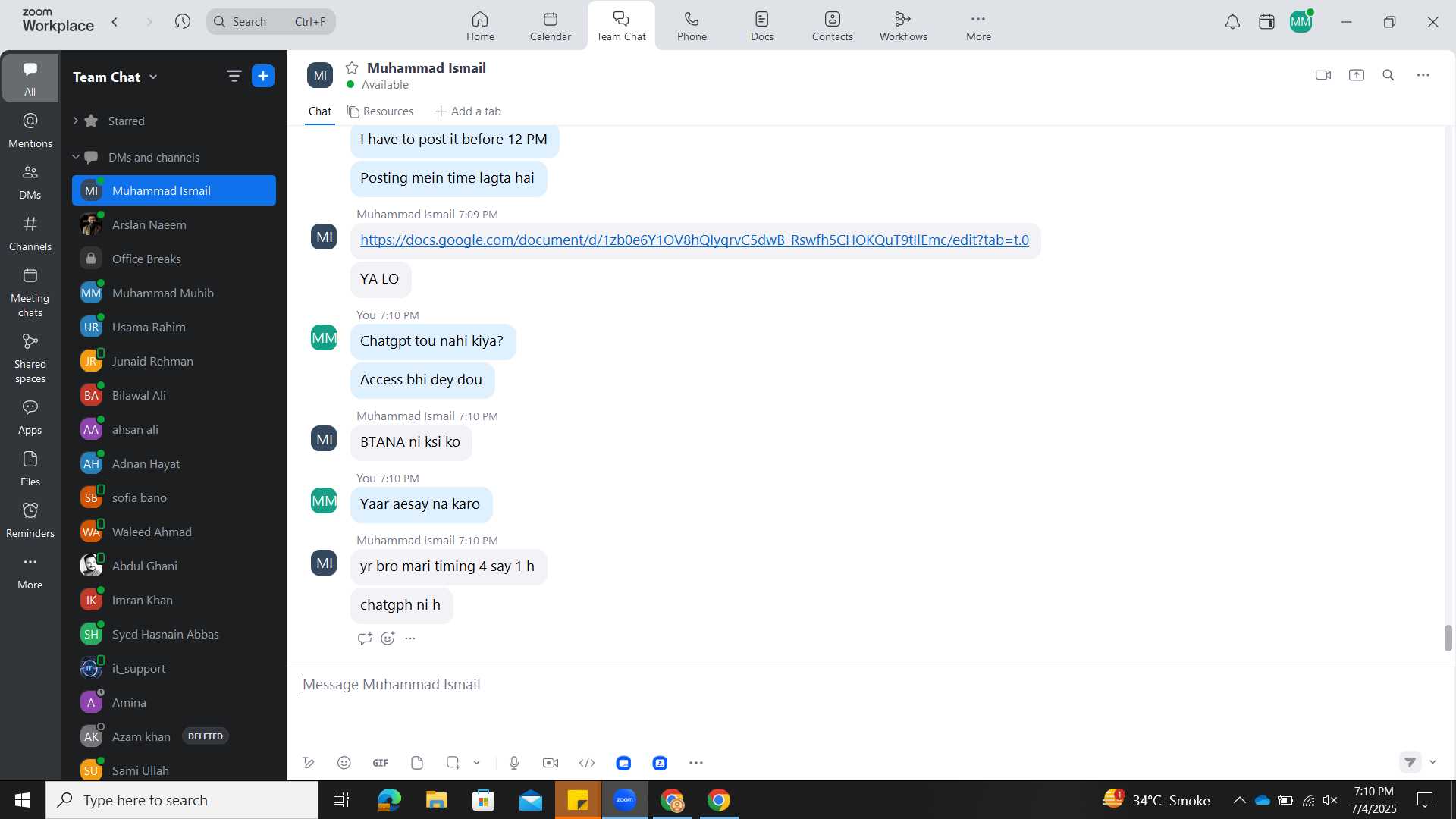1456x819 pixels.
Task: Open the text formatting tool in message toolbar
Action: 308,763
